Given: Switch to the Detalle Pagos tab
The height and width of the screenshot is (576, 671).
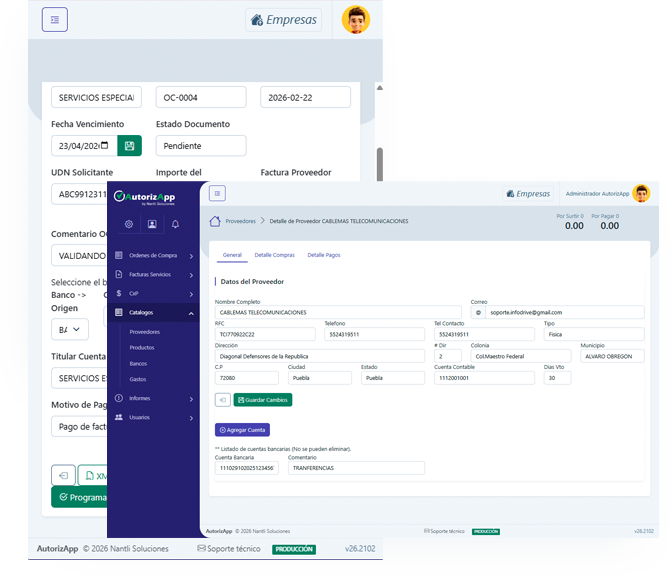Looking at the screenshot, I should tap(324, 255).
